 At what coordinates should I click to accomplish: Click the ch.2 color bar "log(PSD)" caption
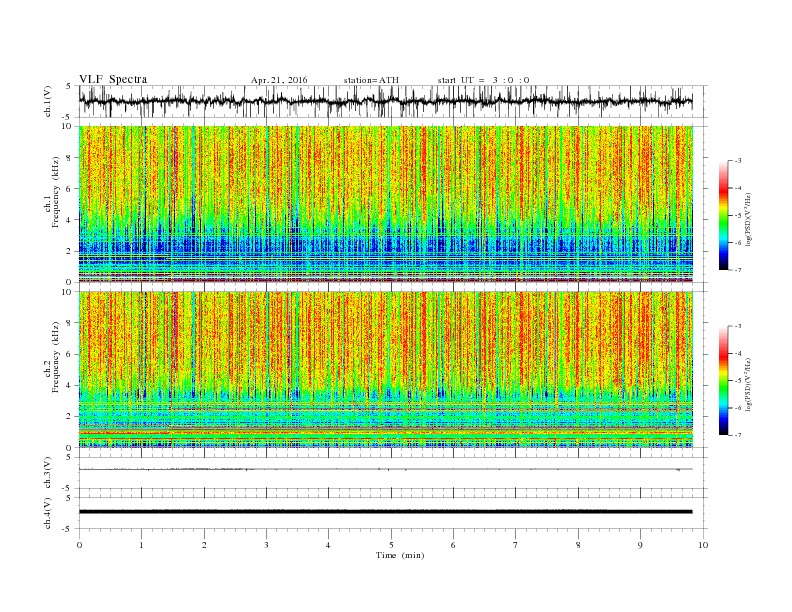pyautogui.click(x=750, y=384)
